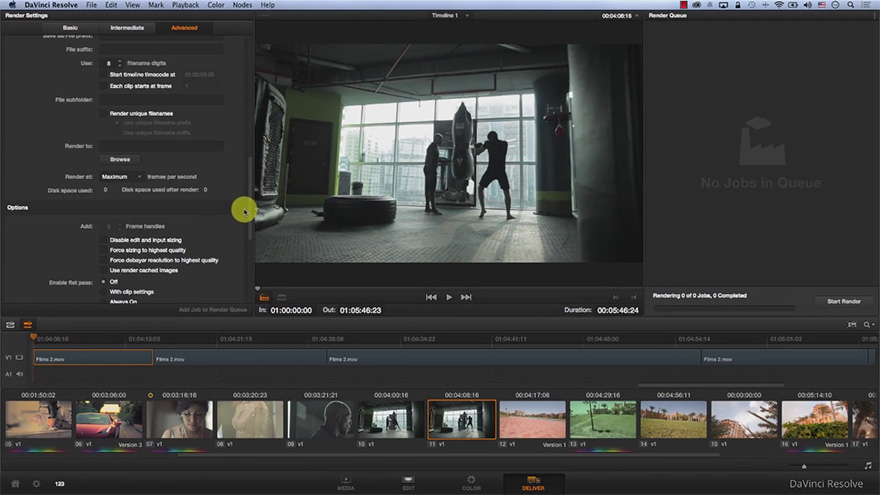
Task: Enable Each clip starts at frame
Action: tap(103, 86)
